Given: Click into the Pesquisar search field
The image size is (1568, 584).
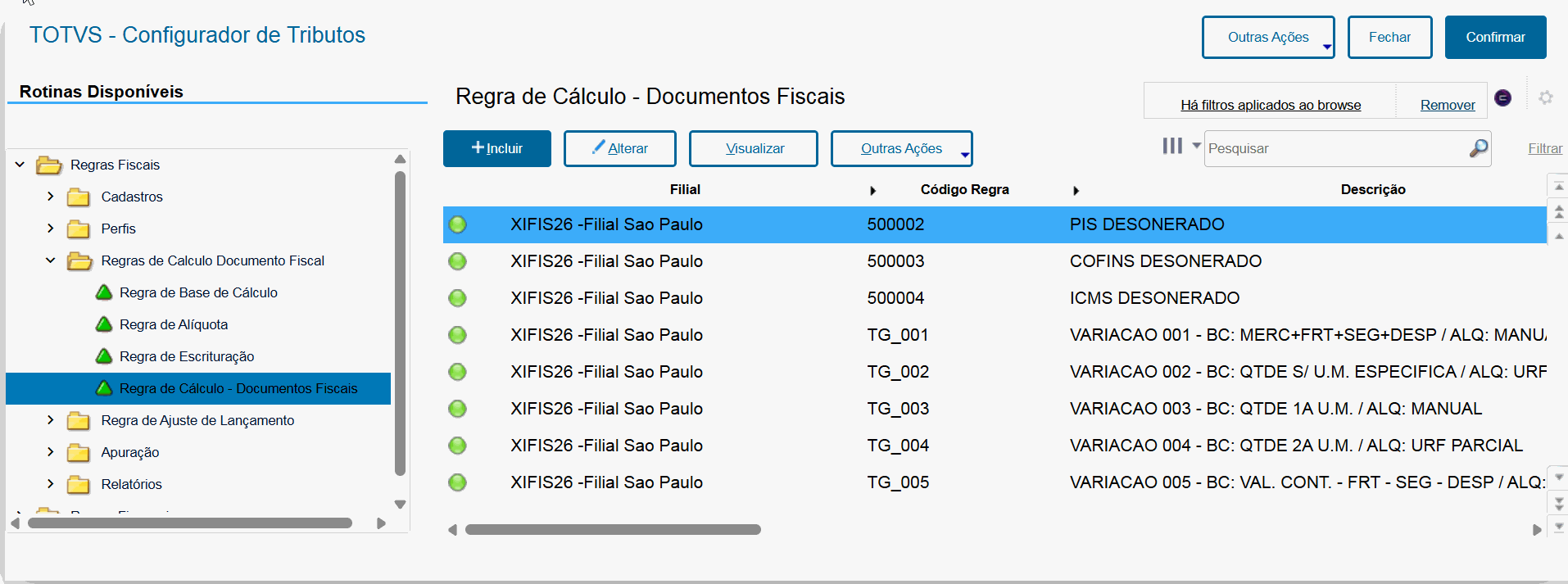Looking at the screenshot, I should (1335, 148).
